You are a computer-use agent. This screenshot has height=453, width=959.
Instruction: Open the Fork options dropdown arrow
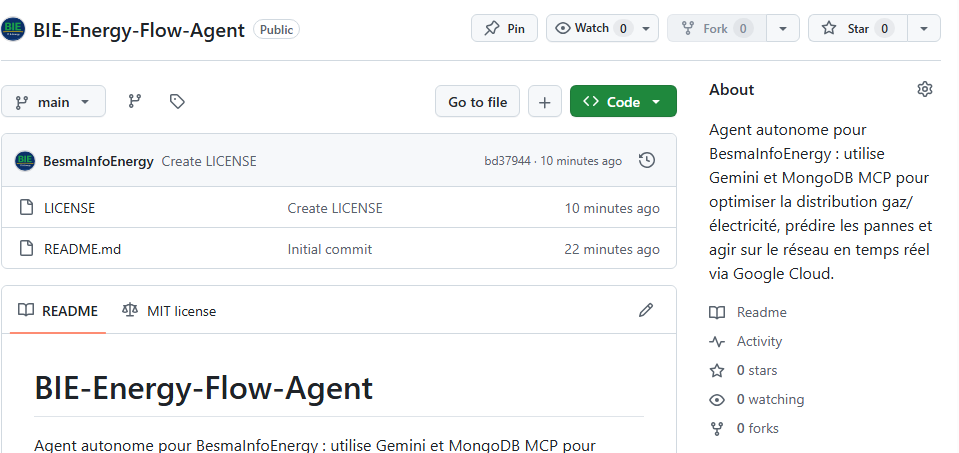coord(783,29)
